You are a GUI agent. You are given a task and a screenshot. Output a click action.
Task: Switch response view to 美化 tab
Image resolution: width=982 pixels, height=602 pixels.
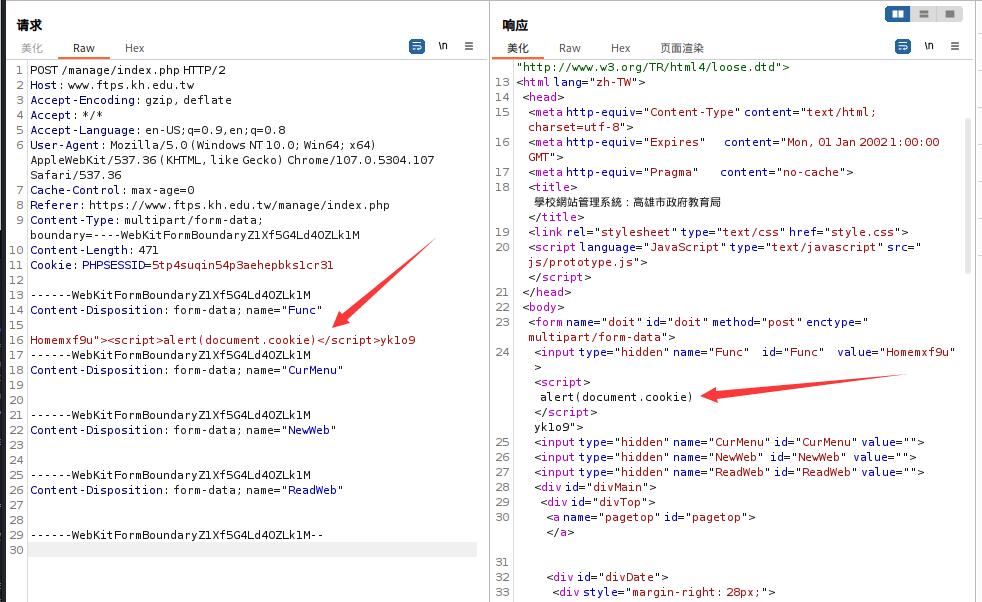click(x=518, y=48)
